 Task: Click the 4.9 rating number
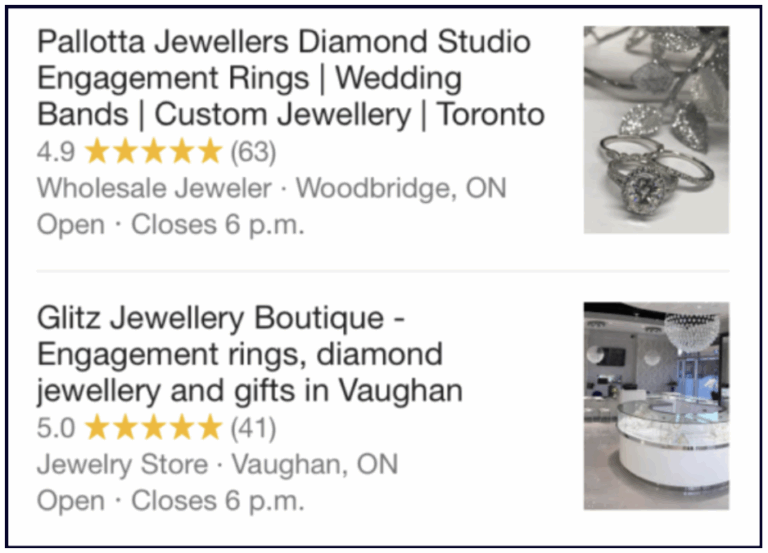[55, 152]
